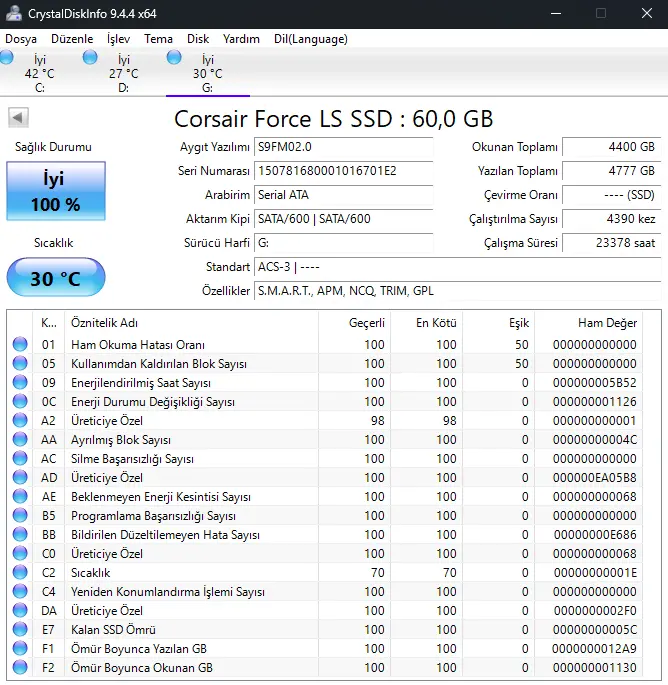Open the Tema menu
Image resolution: width=668 pixels, height=685 pixels.
[x=158, y=39]
